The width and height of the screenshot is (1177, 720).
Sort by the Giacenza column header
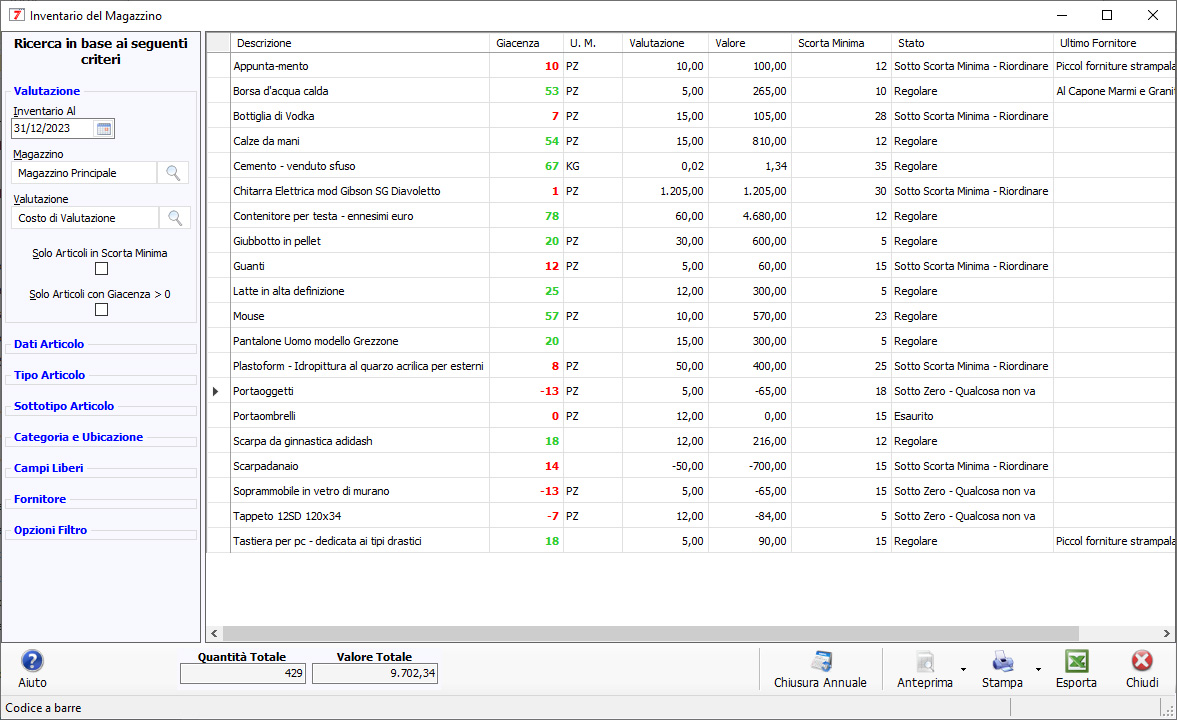pos(526,43)
